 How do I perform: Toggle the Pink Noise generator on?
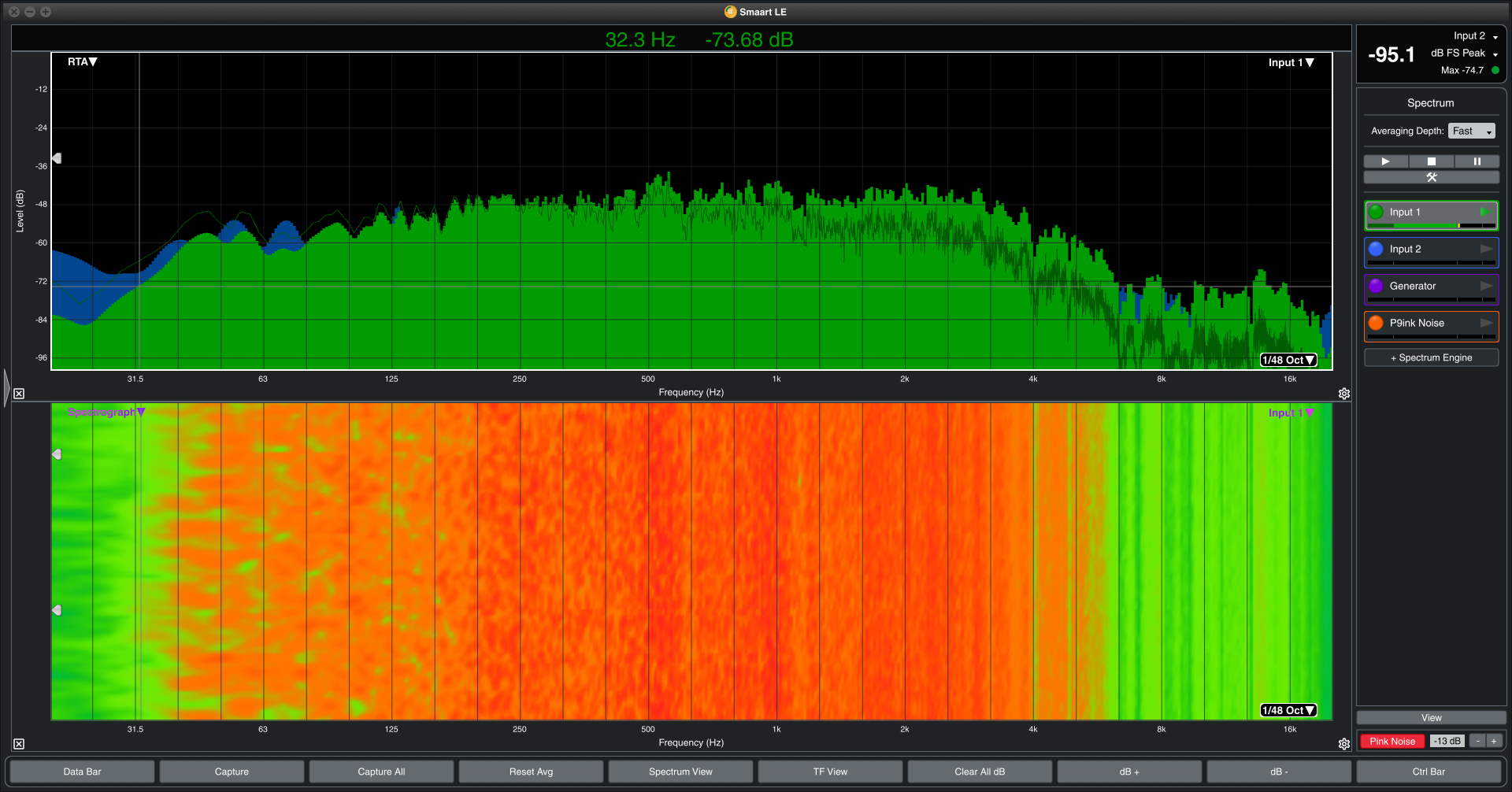pos(1392,741)
